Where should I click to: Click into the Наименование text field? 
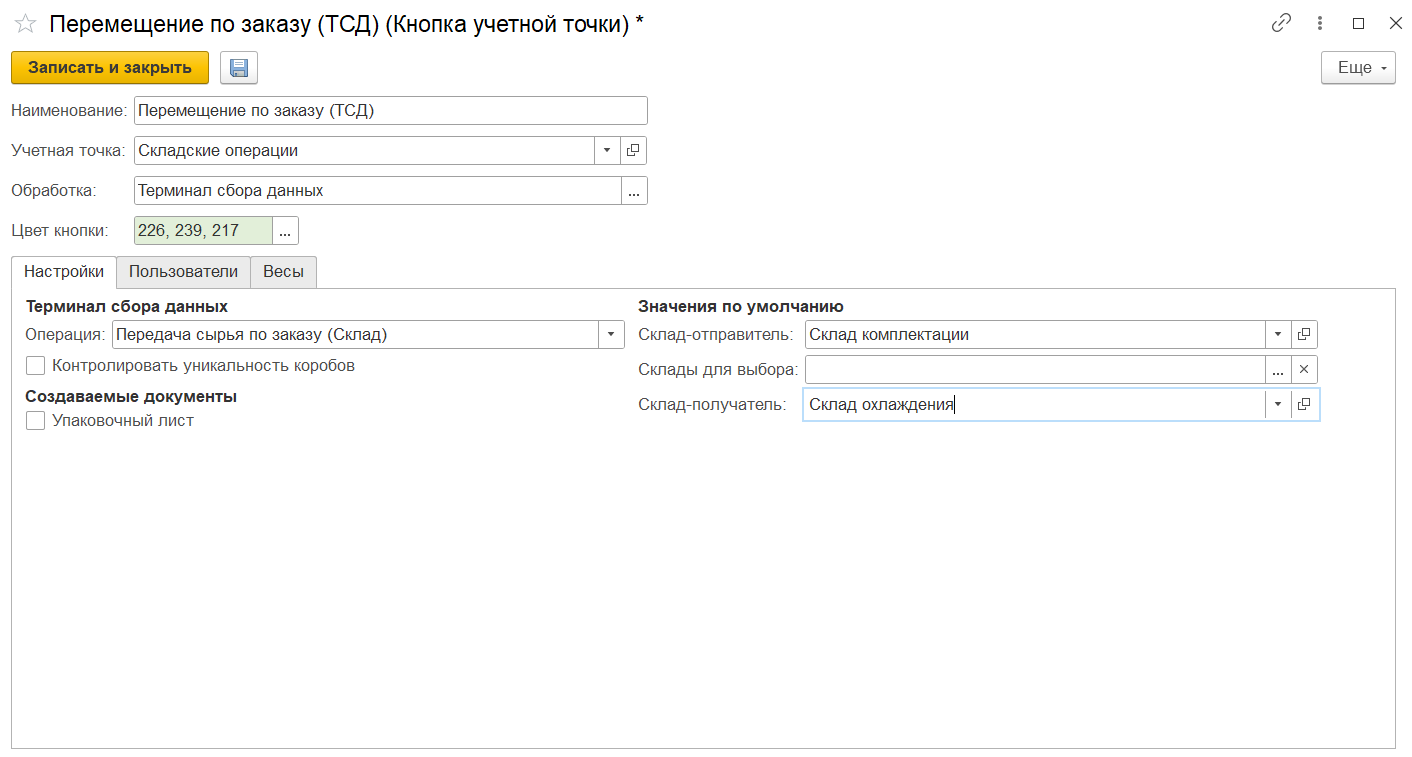tap(390, 111)
